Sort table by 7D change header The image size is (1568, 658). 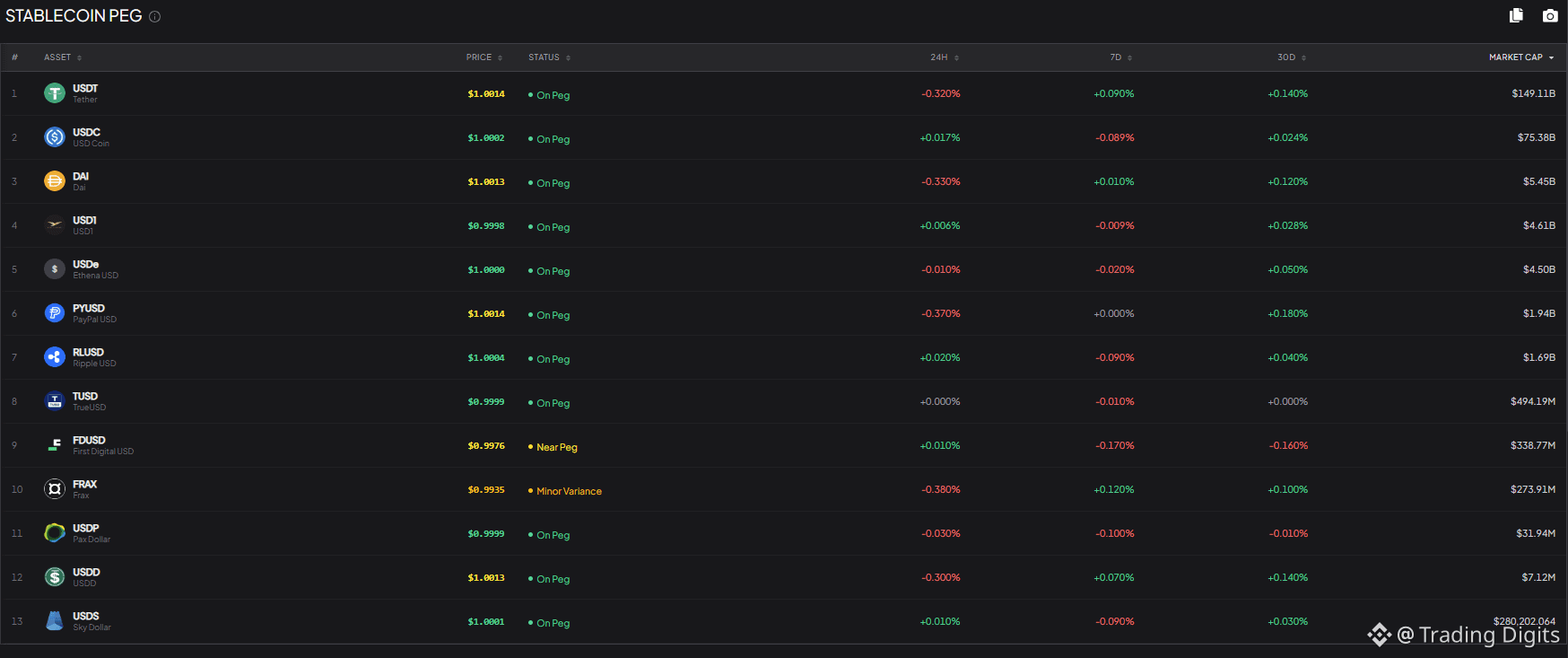coord(1121,57)
